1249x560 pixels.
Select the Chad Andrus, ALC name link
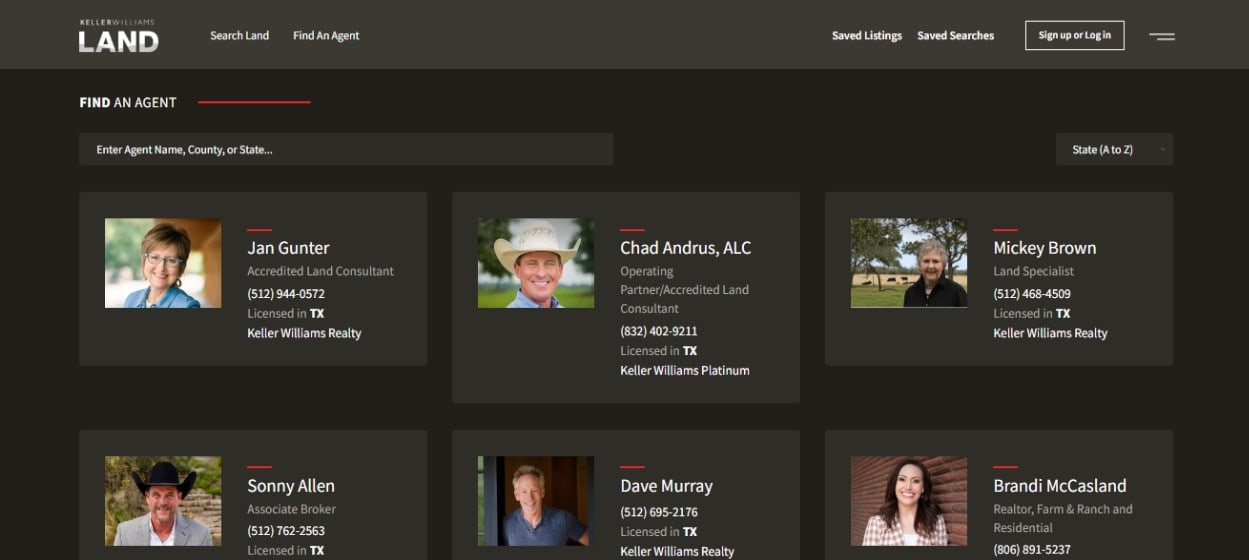tap(685, 248)
